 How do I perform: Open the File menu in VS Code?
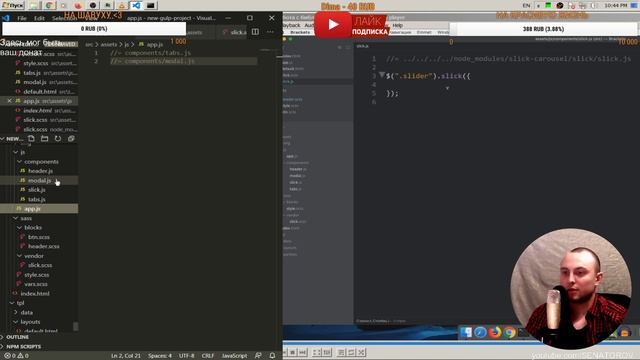tap(22, 18)
